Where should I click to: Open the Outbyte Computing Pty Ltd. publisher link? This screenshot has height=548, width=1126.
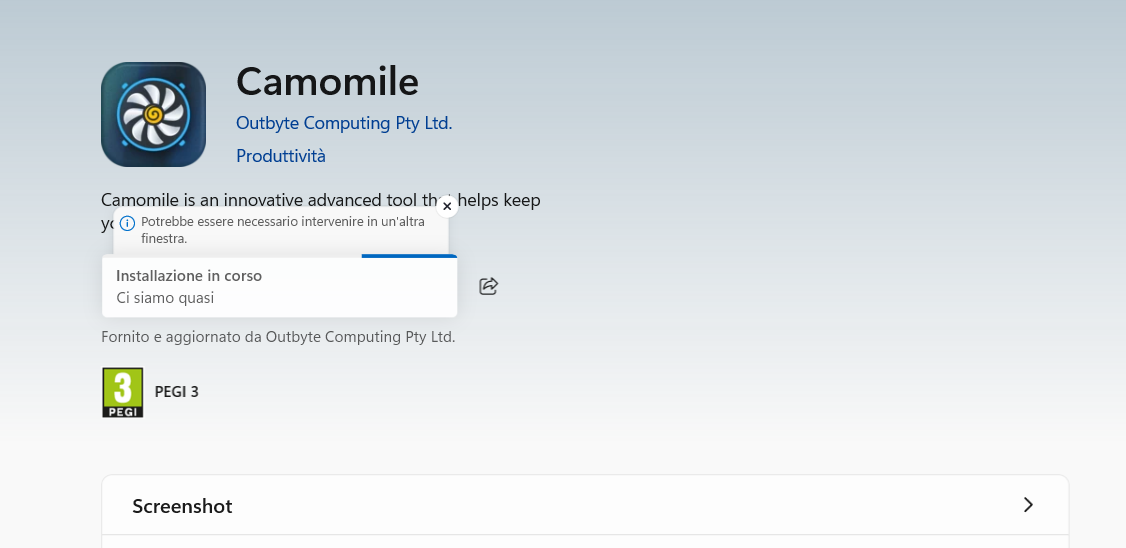(344, 123)
